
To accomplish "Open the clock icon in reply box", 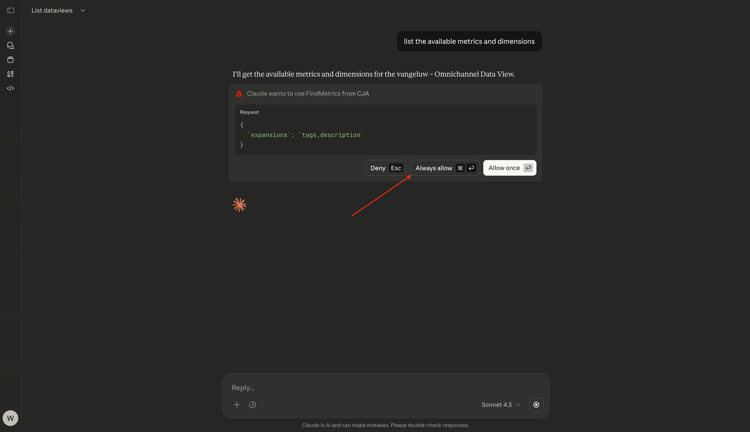I will click(x=253, y=405).
